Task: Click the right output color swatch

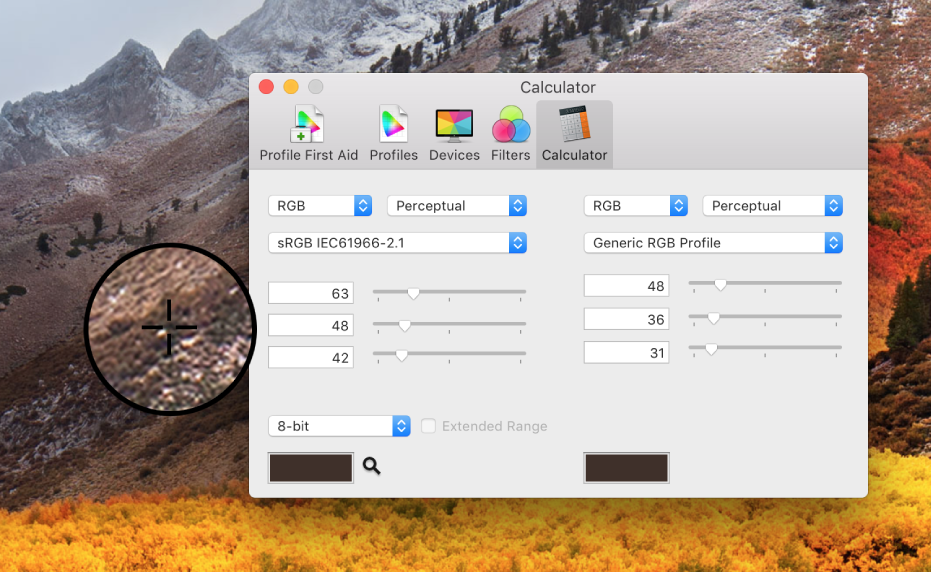Action: [x=626, y=467]
